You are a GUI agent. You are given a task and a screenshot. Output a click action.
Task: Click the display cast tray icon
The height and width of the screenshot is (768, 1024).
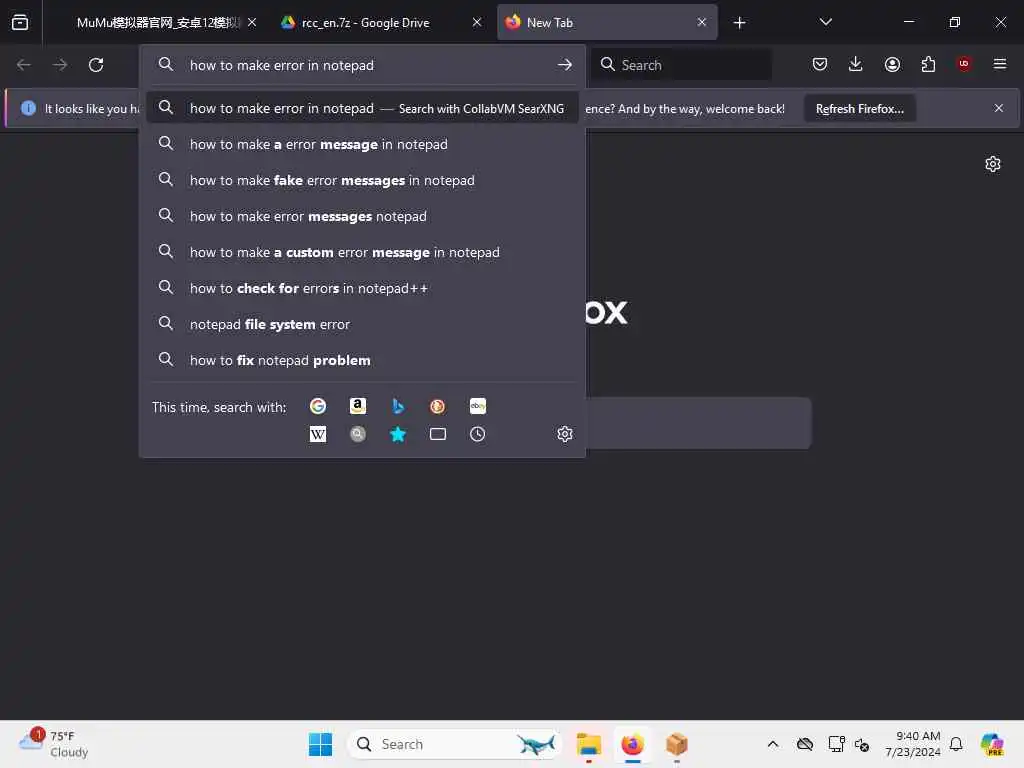(x=837, y=744)
